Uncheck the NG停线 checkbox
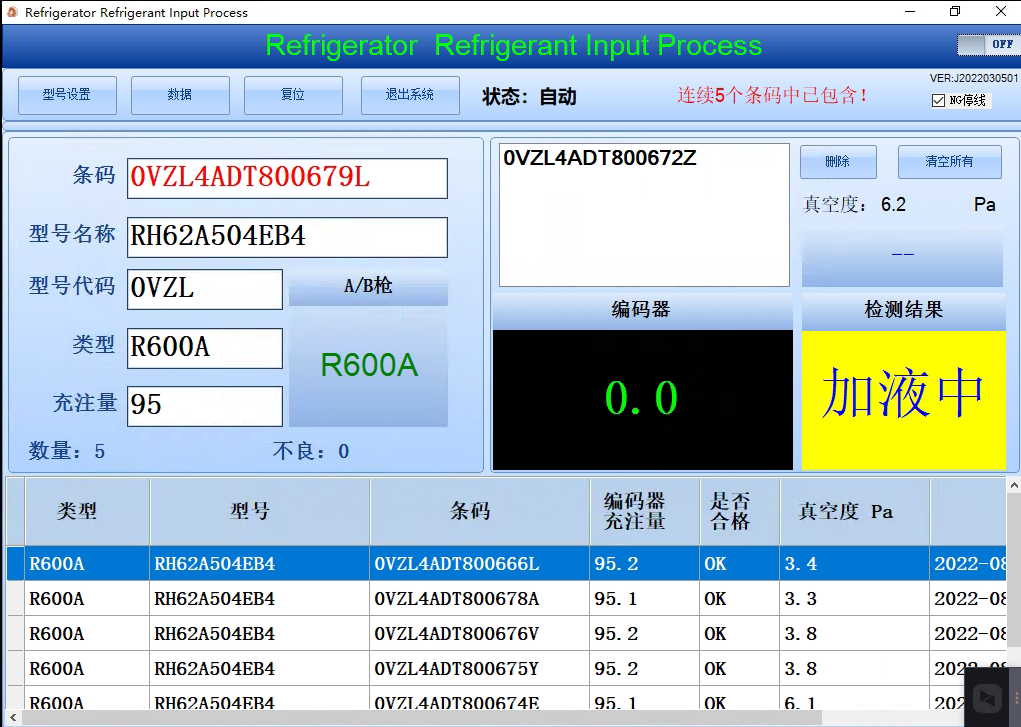Image resolution: width=1021 pixels, height=727 pixels. tap(938, 100)
